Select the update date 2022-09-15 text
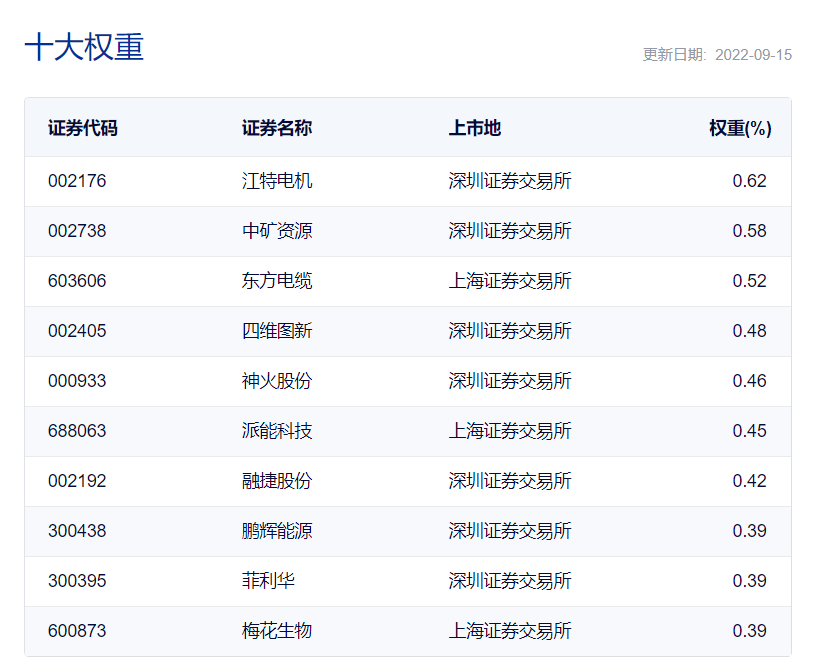Screen dimensions: 814x667 [x=753, y=55]
